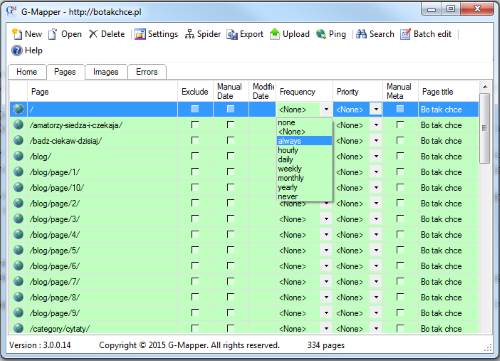Viewport: 500px width, 361px height.
Task: Open a project via Open icon
Action: coord(52,34)
